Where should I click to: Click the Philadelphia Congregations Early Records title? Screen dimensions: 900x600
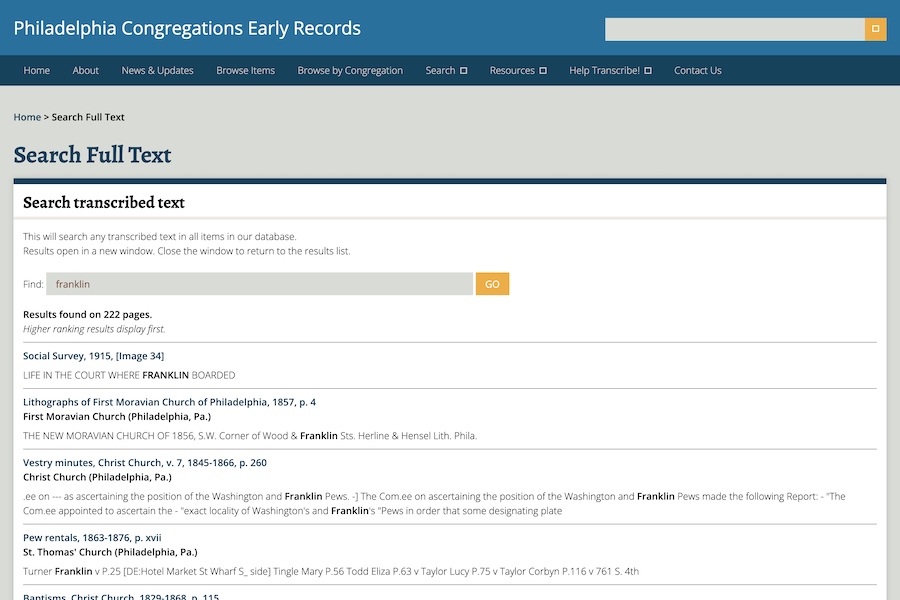coord(187,28)
